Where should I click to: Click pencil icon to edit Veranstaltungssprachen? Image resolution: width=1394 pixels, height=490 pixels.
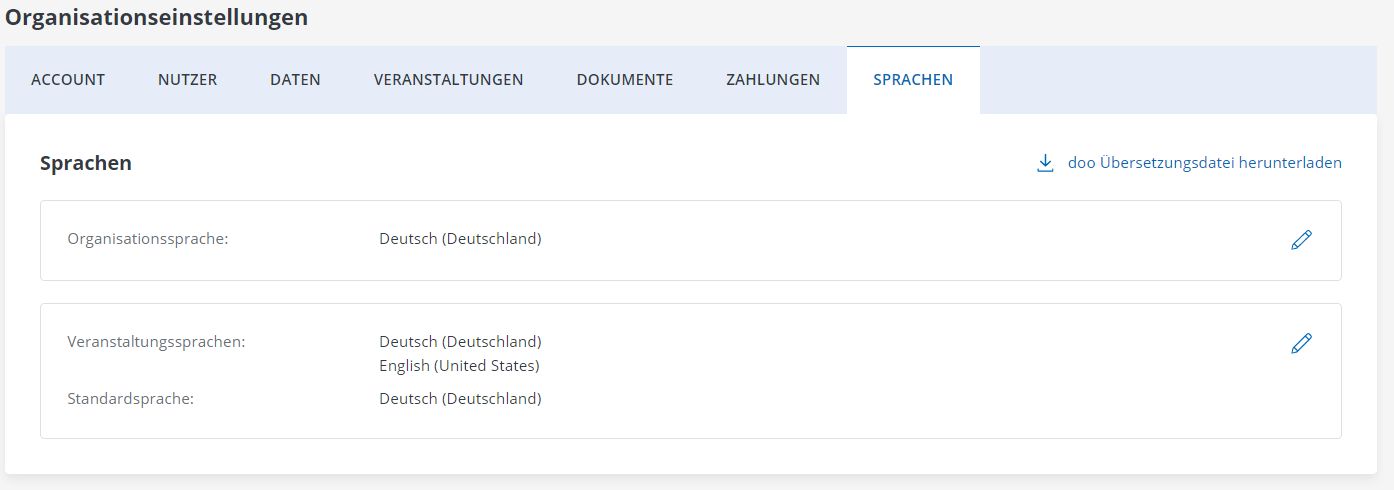coord(1301,343)
